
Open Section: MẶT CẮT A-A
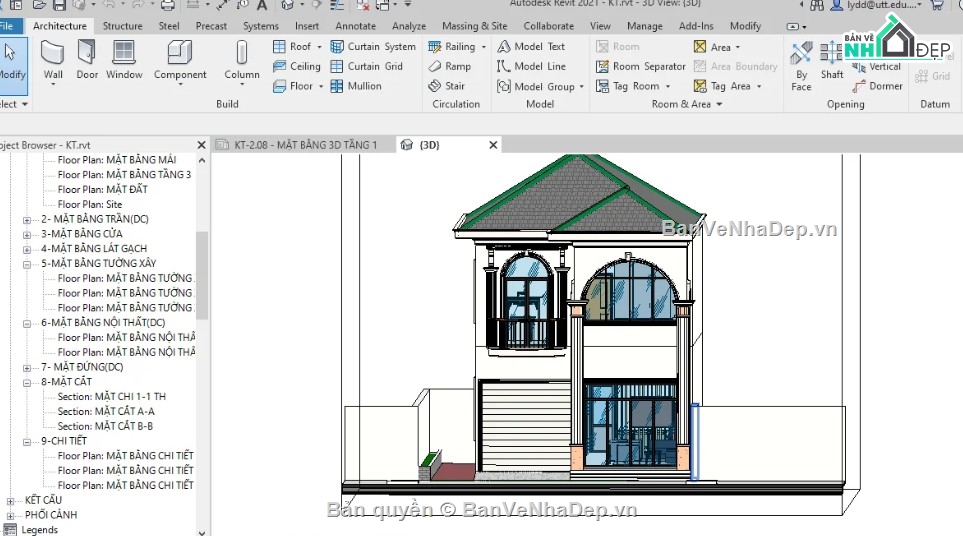[106, 411]
